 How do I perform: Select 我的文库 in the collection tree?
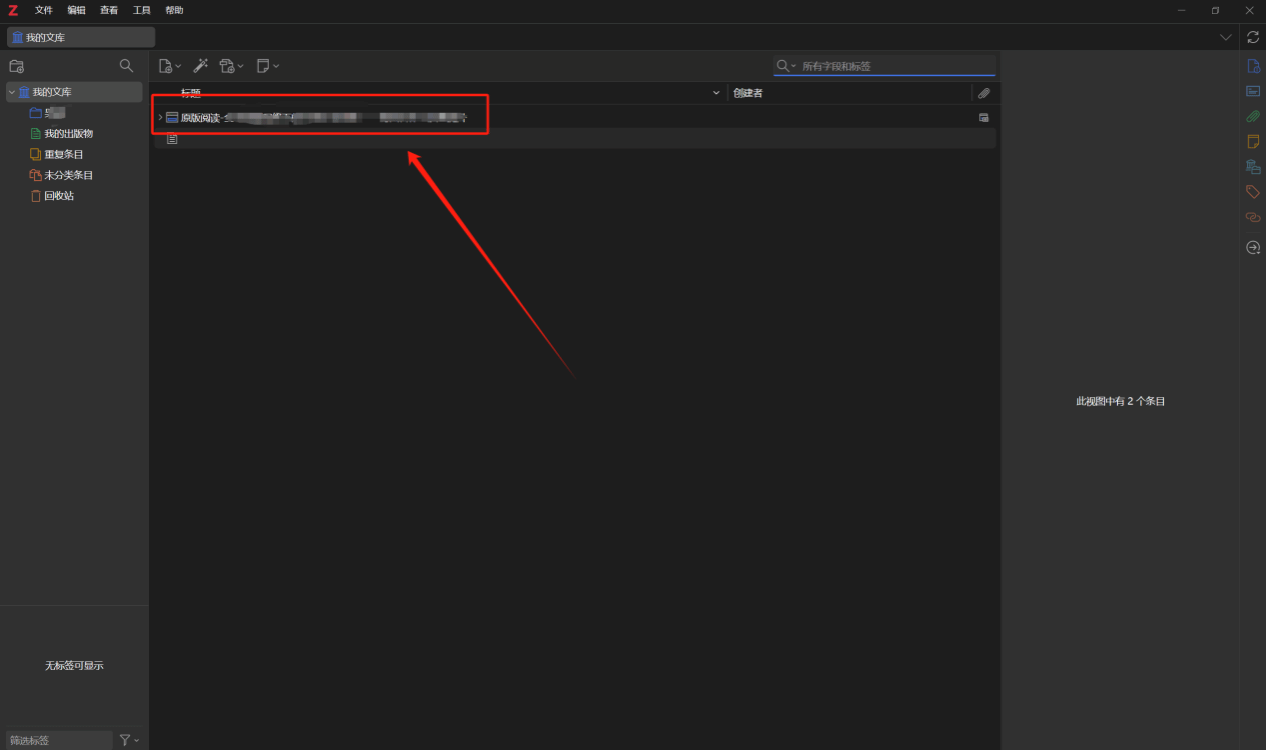click(75, 92)
